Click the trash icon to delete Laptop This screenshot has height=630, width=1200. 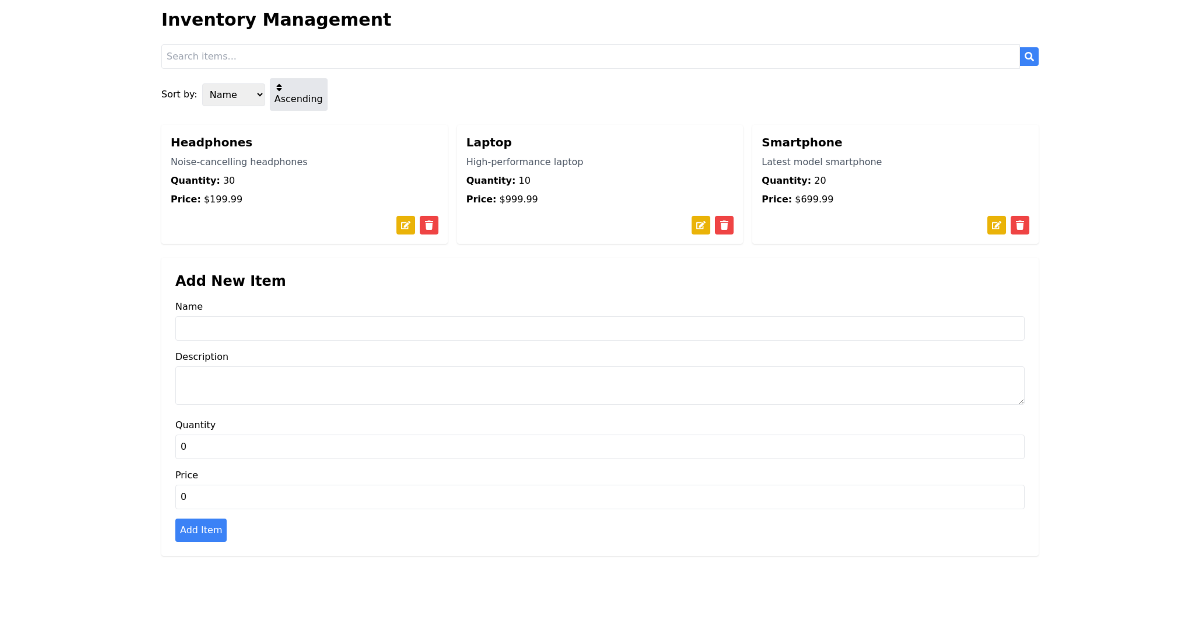[x=724, y=225]
